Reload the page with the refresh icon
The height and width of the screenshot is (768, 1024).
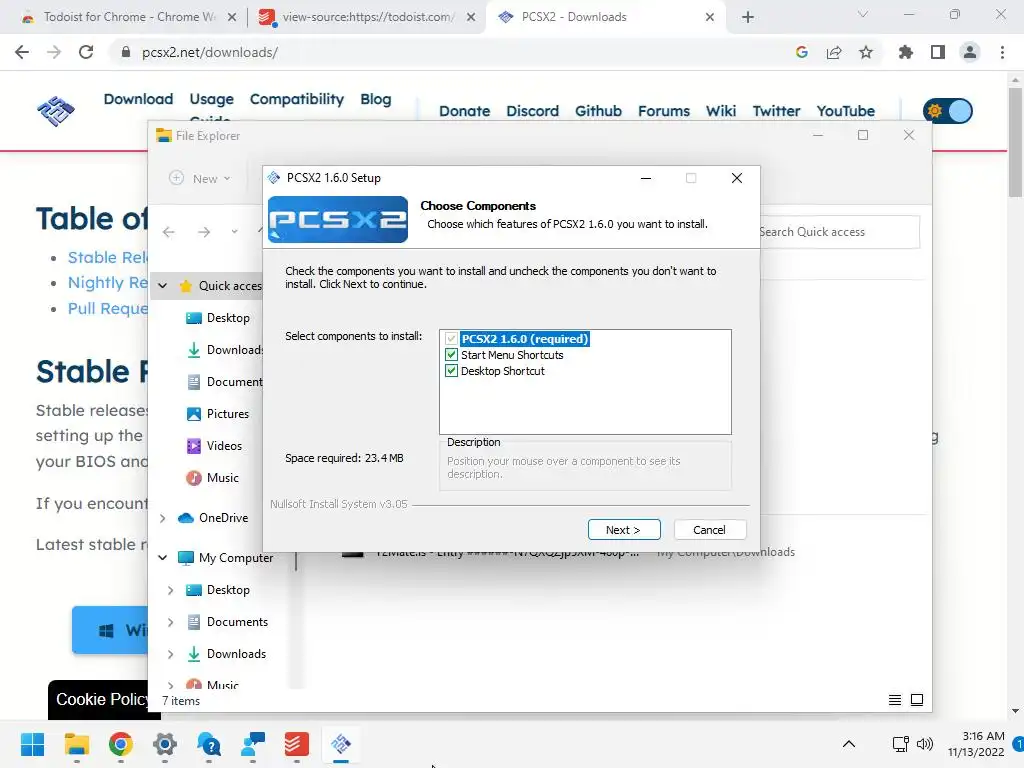[86, 52]
